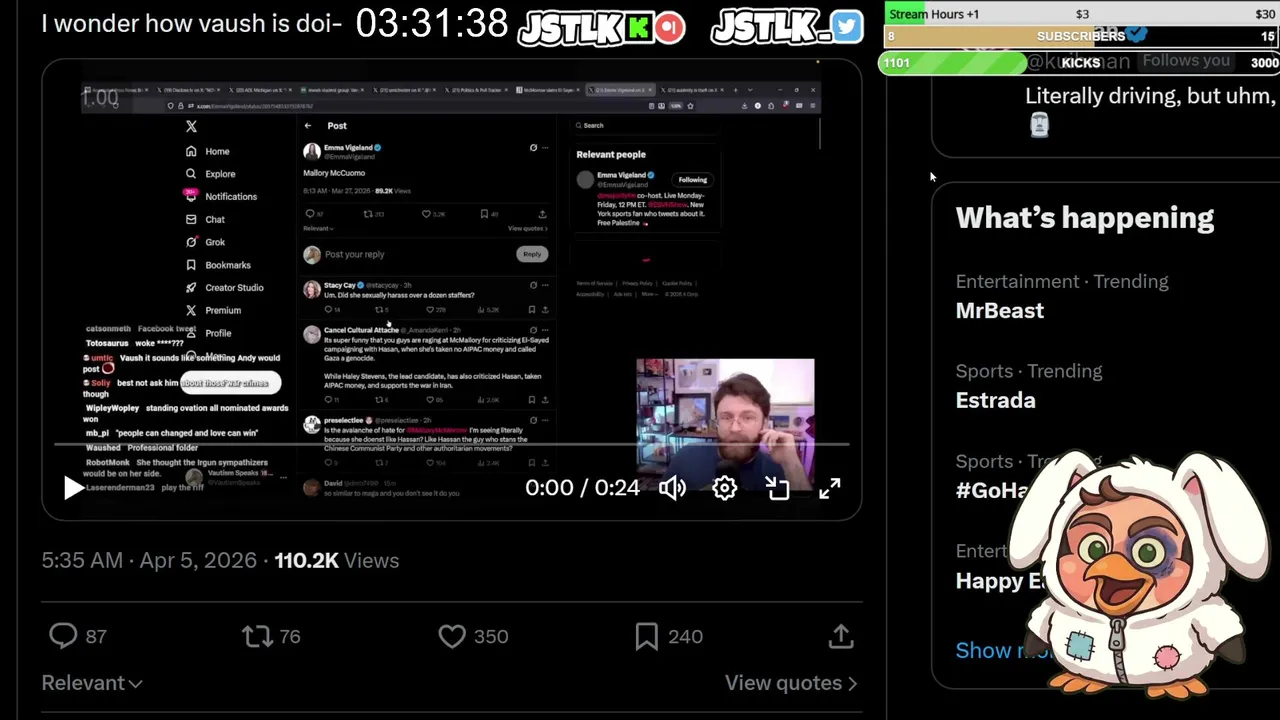Click the Stream Hours +1 goal text

pos(934,14)
